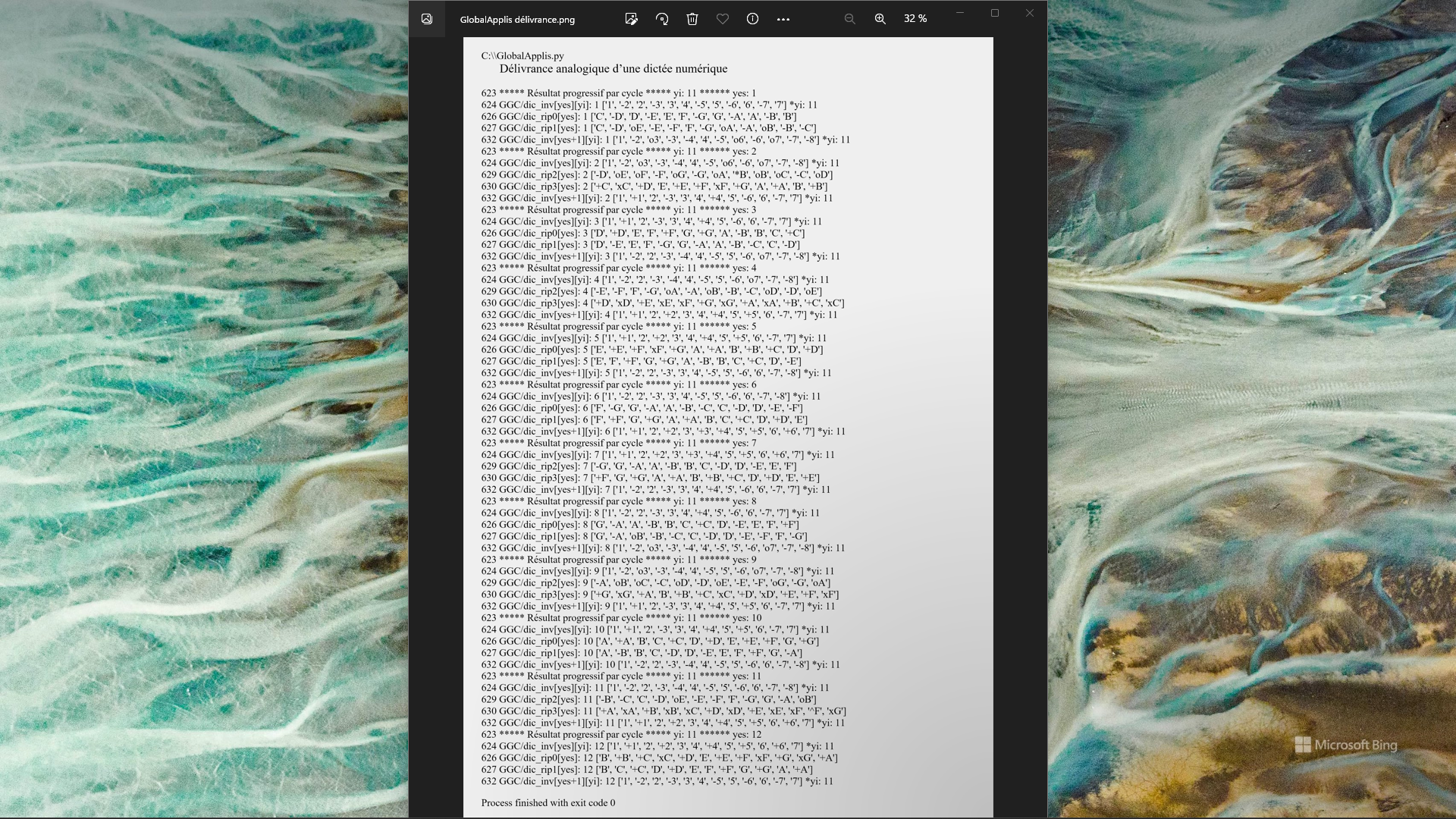
Task: Minimize the Photos window
Action: 959,13
